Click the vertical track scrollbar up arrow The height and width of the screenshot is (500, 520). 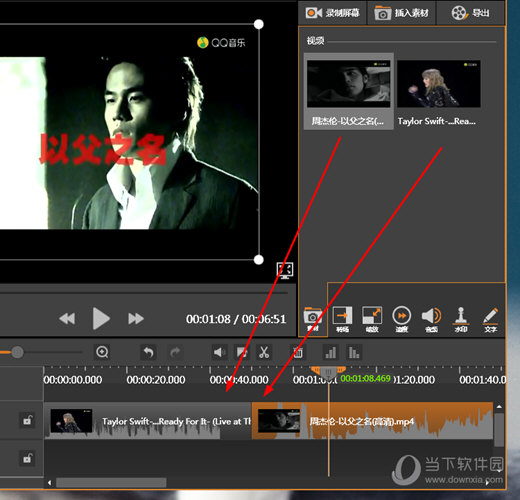coord(499,407)
